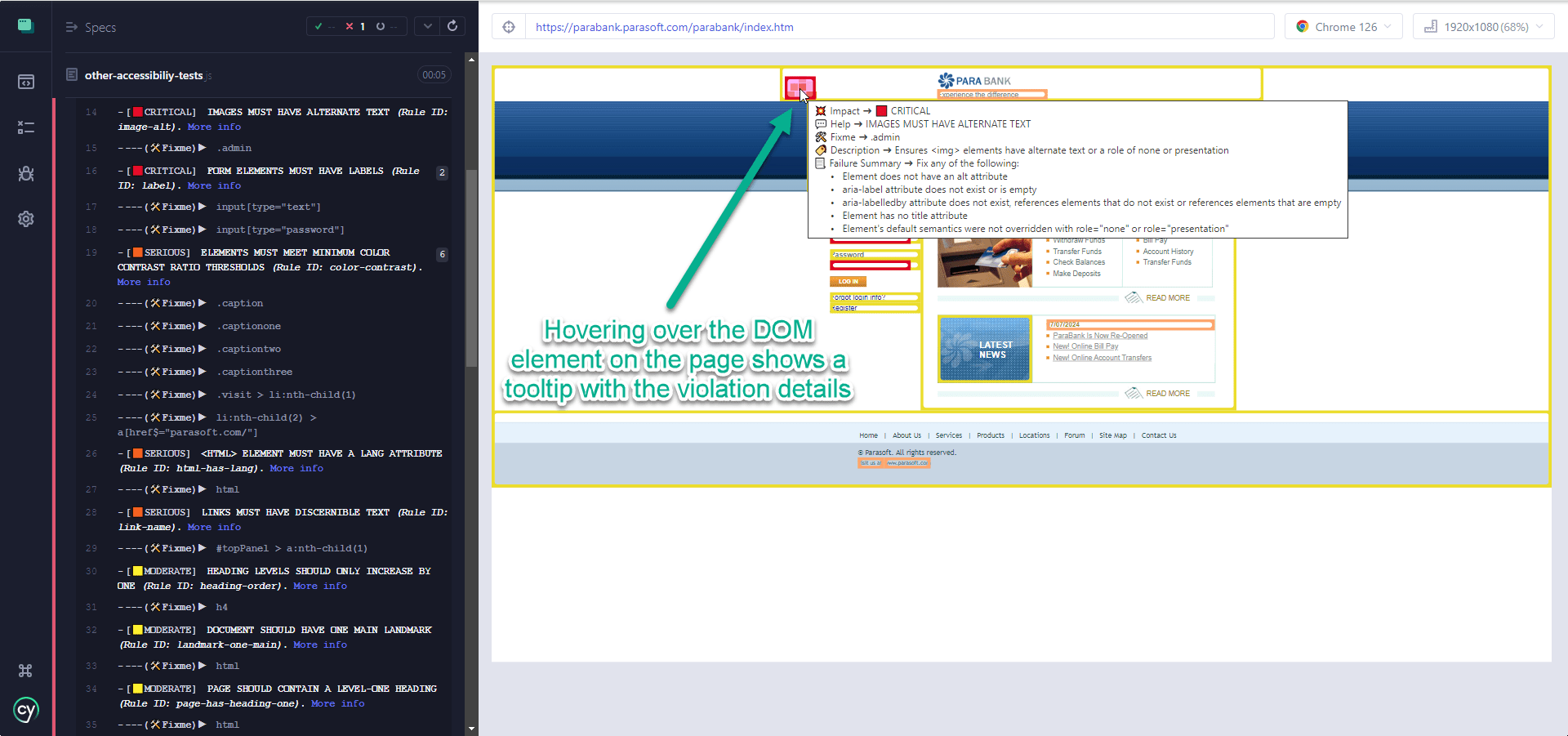
Task: Select the Fixme .visit > li:nth-child(1) row
Action: [265, 395]
